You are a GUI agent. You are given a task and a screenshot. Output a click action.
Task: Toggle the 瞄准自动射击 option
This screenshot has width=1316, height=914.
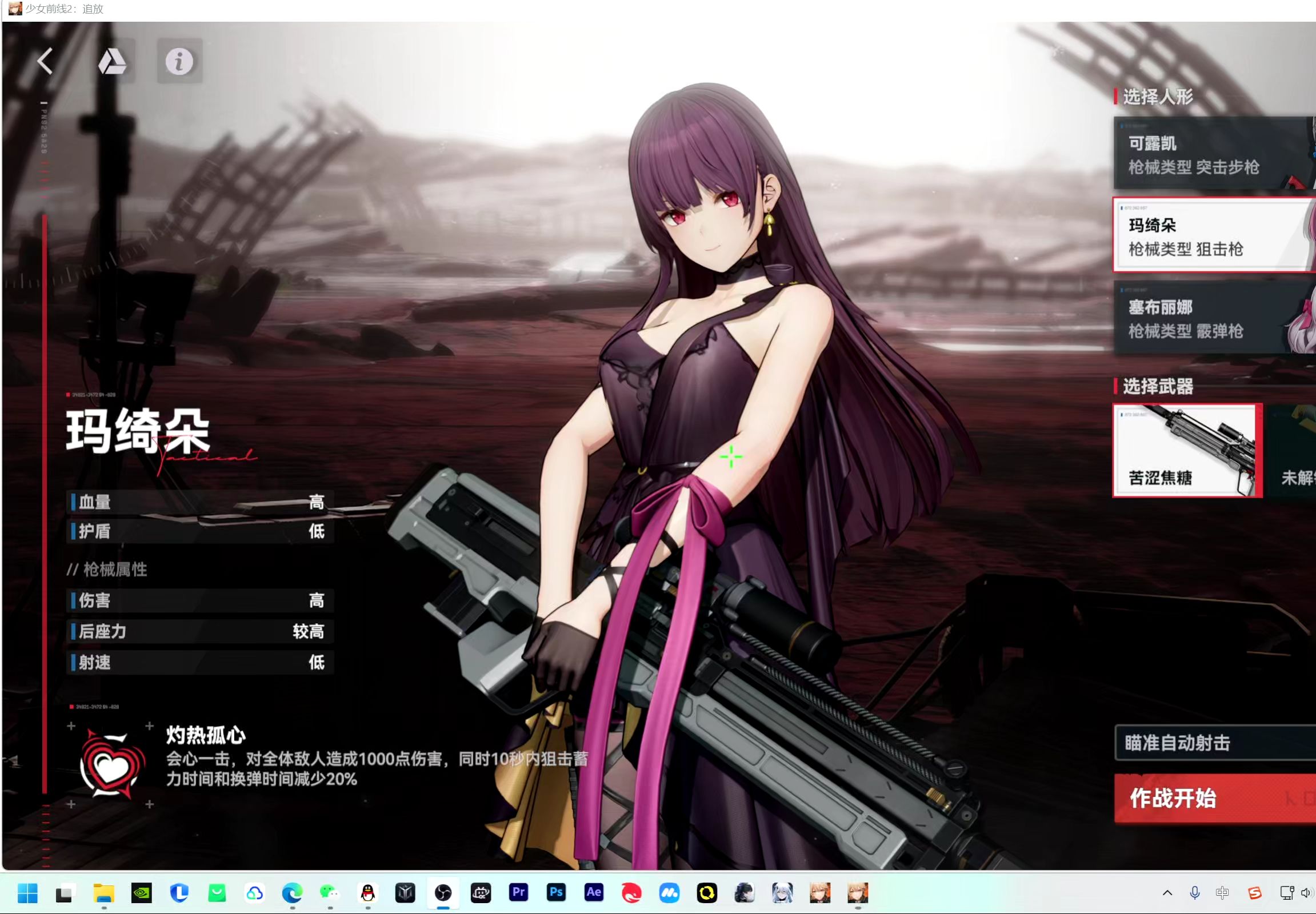point(1215,743)
